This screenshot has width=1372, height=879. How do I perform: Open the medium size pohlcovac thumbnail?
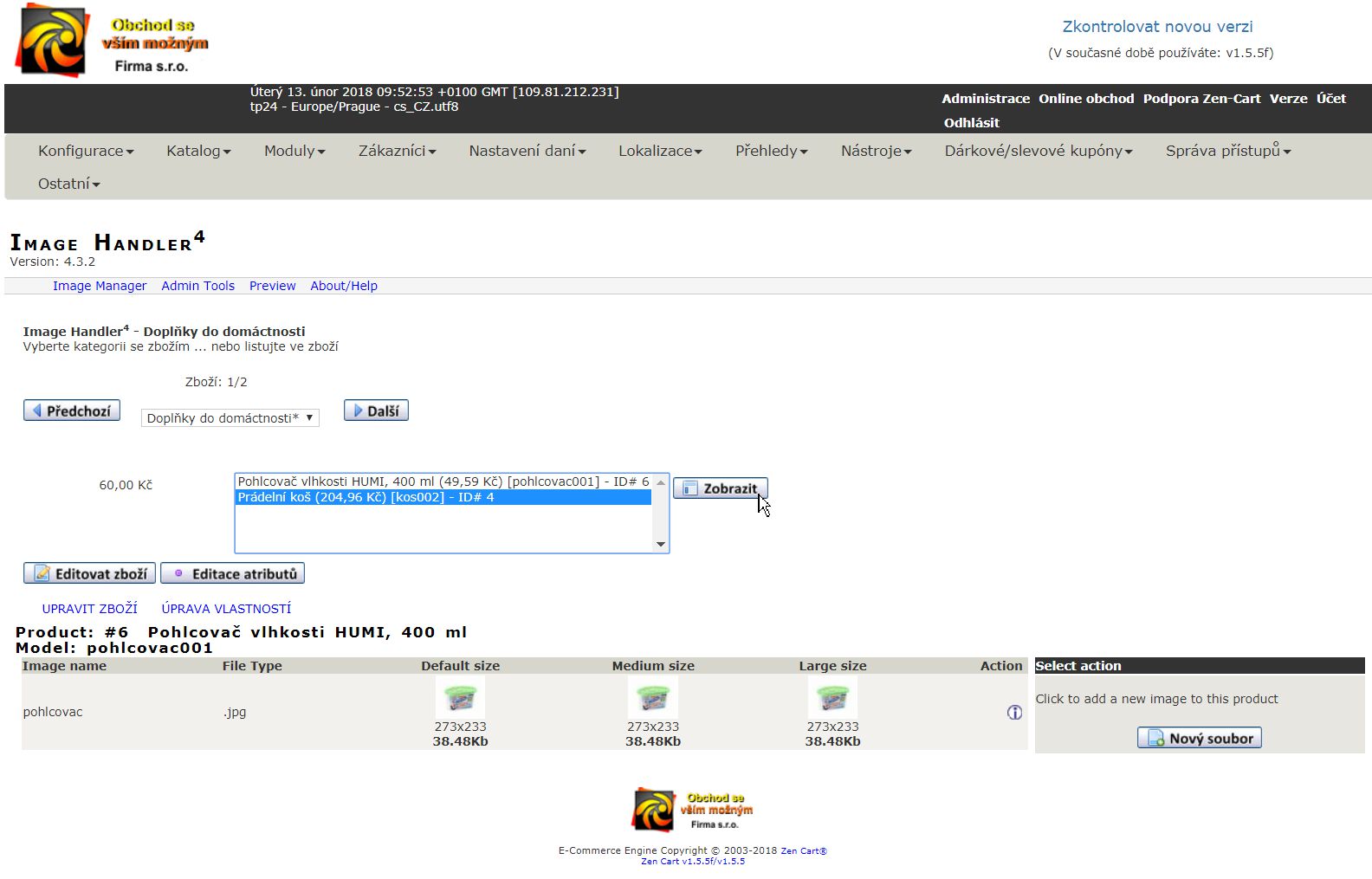pos(652,698)
